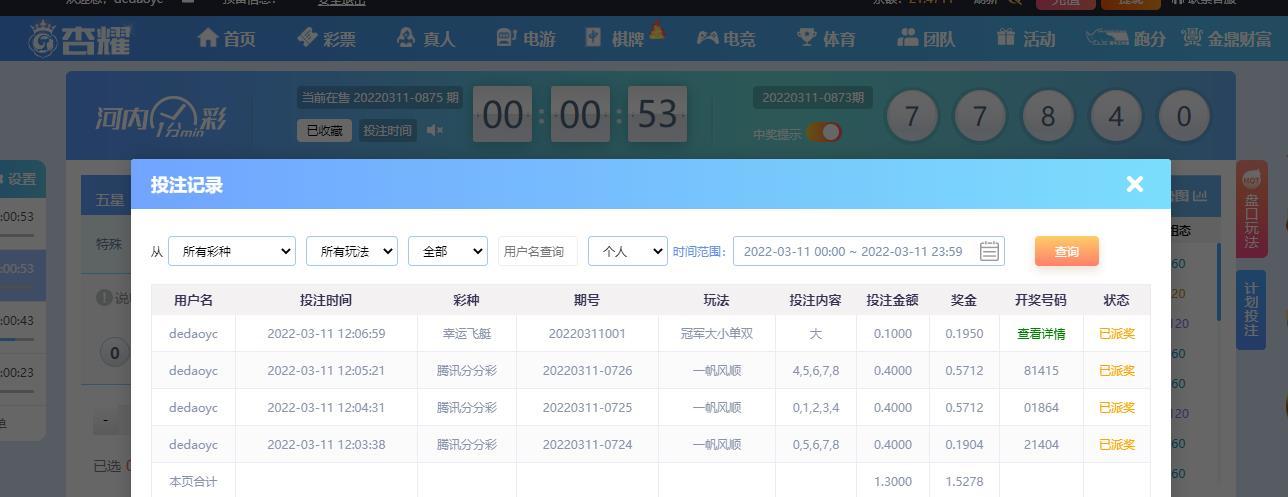Click the 杏耀 site logo
Image resolution: width=1288 pixels, height=497 pixels.
(80, 39)
